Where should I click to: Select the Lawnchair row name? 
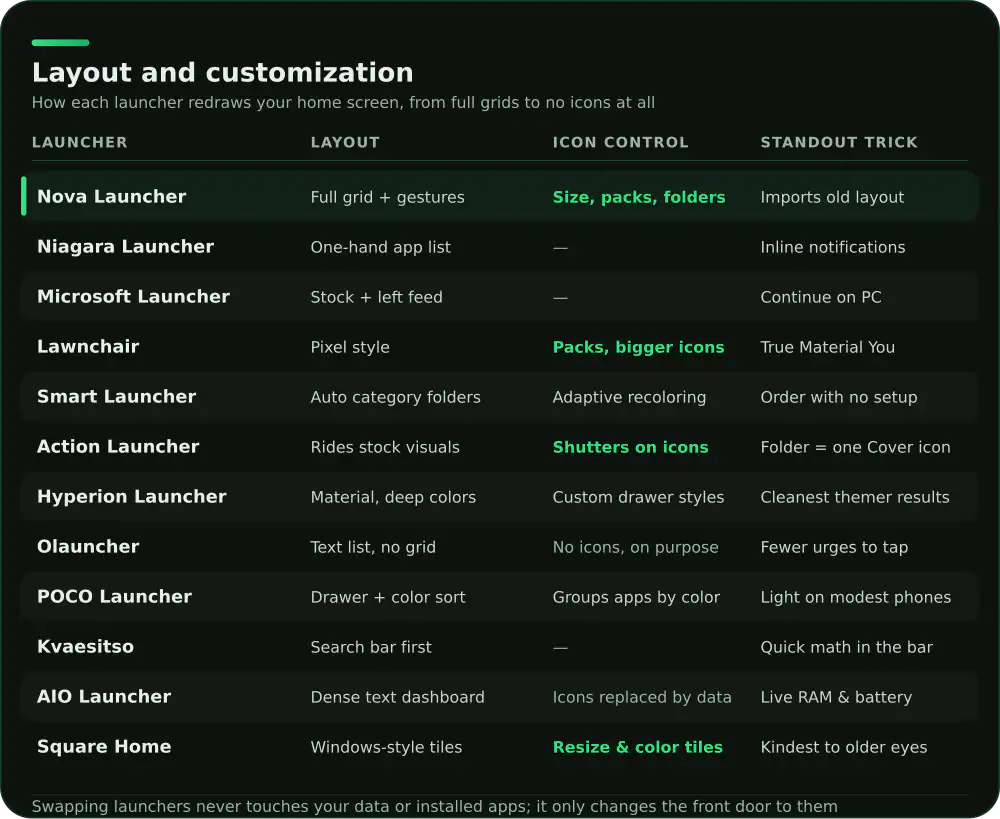click(88, 346)
